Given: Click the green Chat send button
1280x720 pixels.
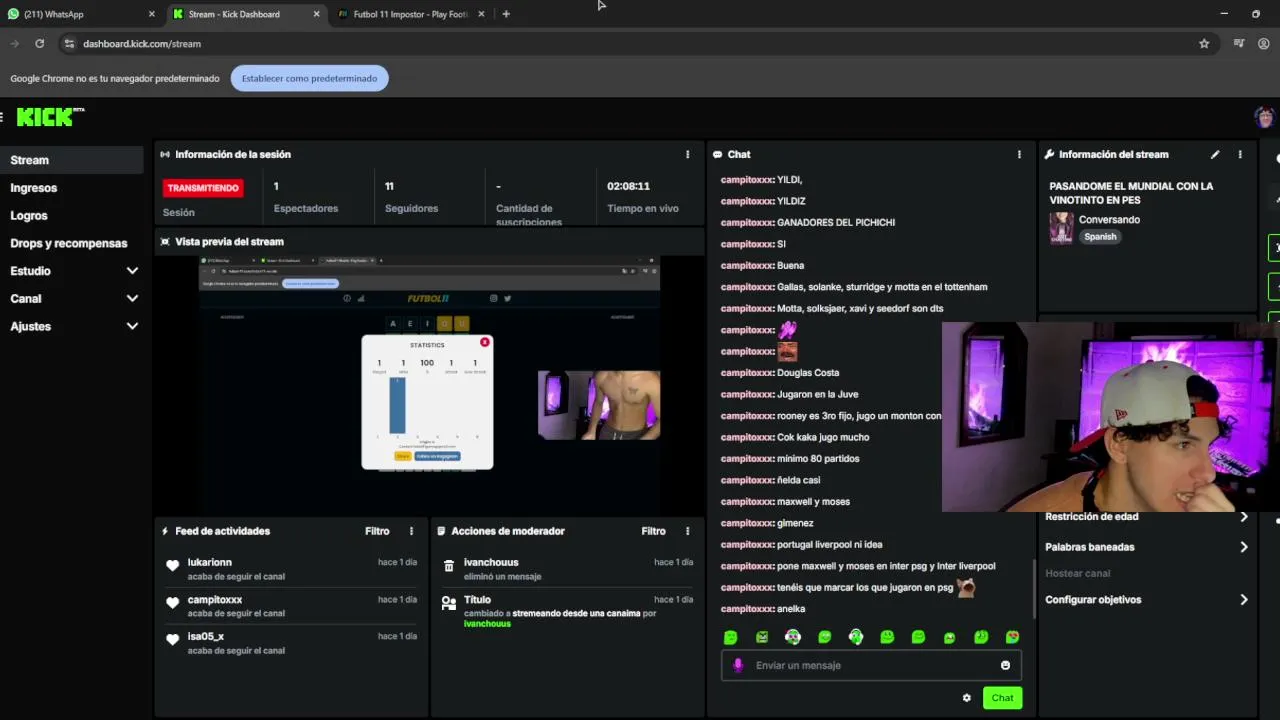Looking at the screenshot, I should coord(1002,698).
